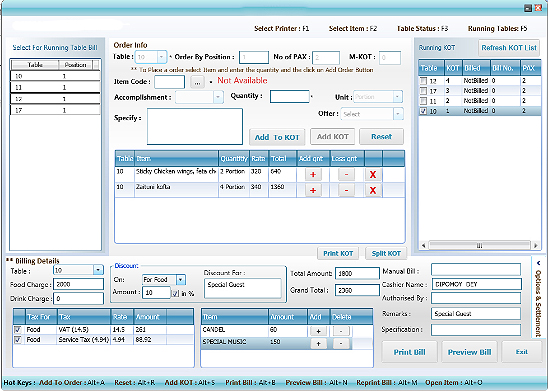Select table 12 in running table bill list
Image resolution: width=548 pixels, height=391 pixels.
point(55,99)
